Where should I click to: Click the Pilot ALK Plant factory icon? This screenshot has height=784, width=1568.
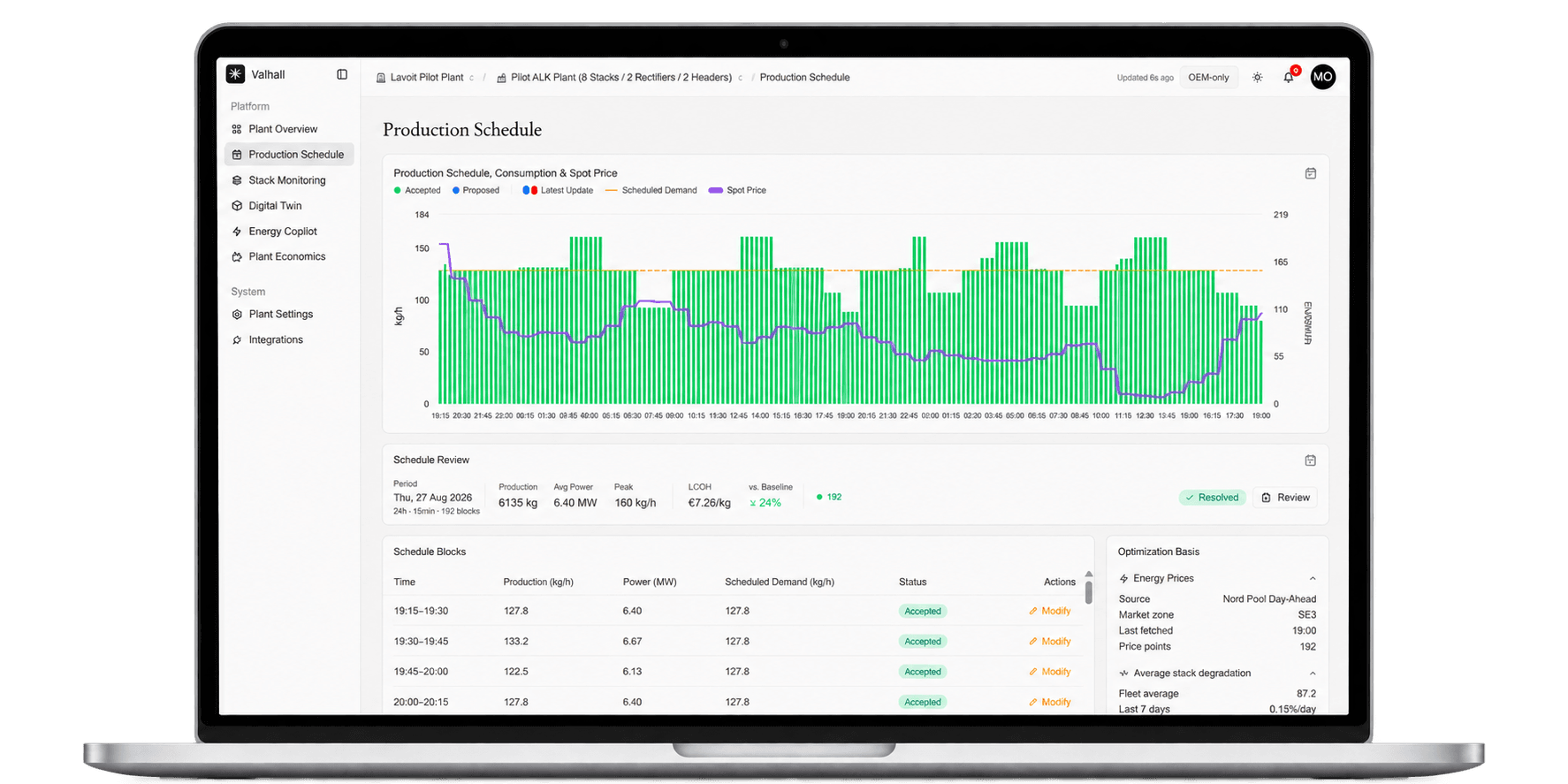pyautogui.click(x=501, y=78)
